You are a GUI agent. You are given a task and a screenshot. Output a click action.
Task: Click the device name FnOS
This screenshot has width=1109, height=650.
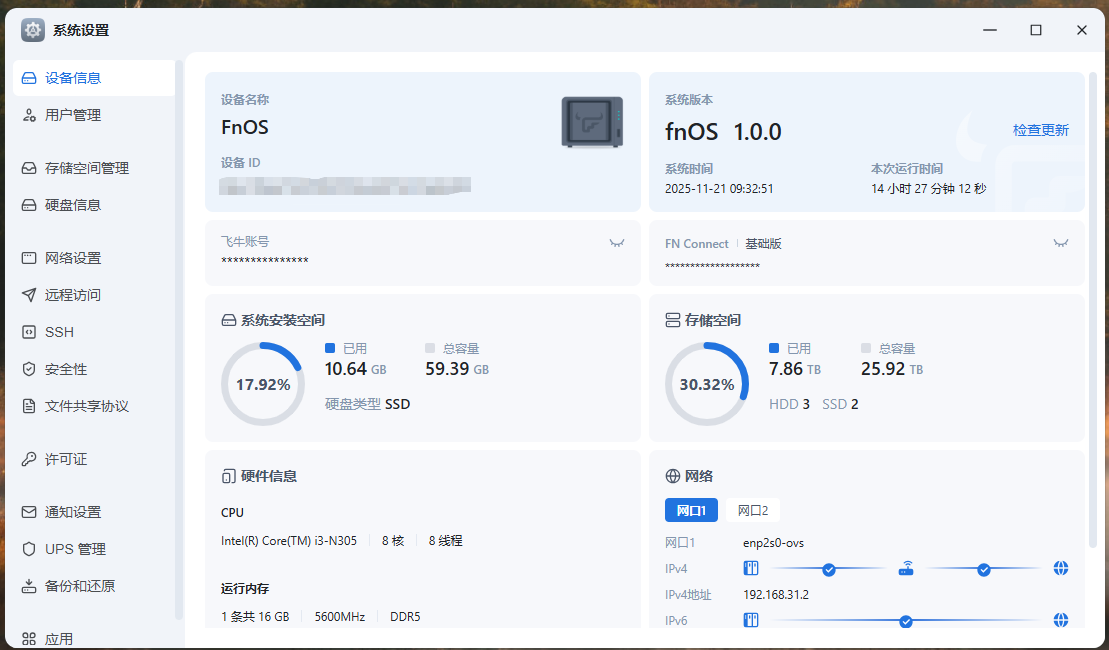tap(245, 127)
